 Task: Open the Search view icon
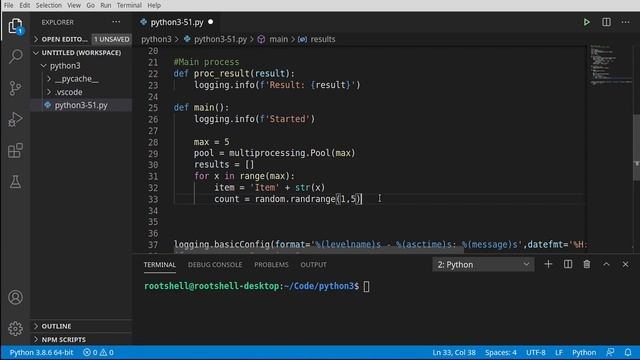pyautogui.click(x=16, y=56)
